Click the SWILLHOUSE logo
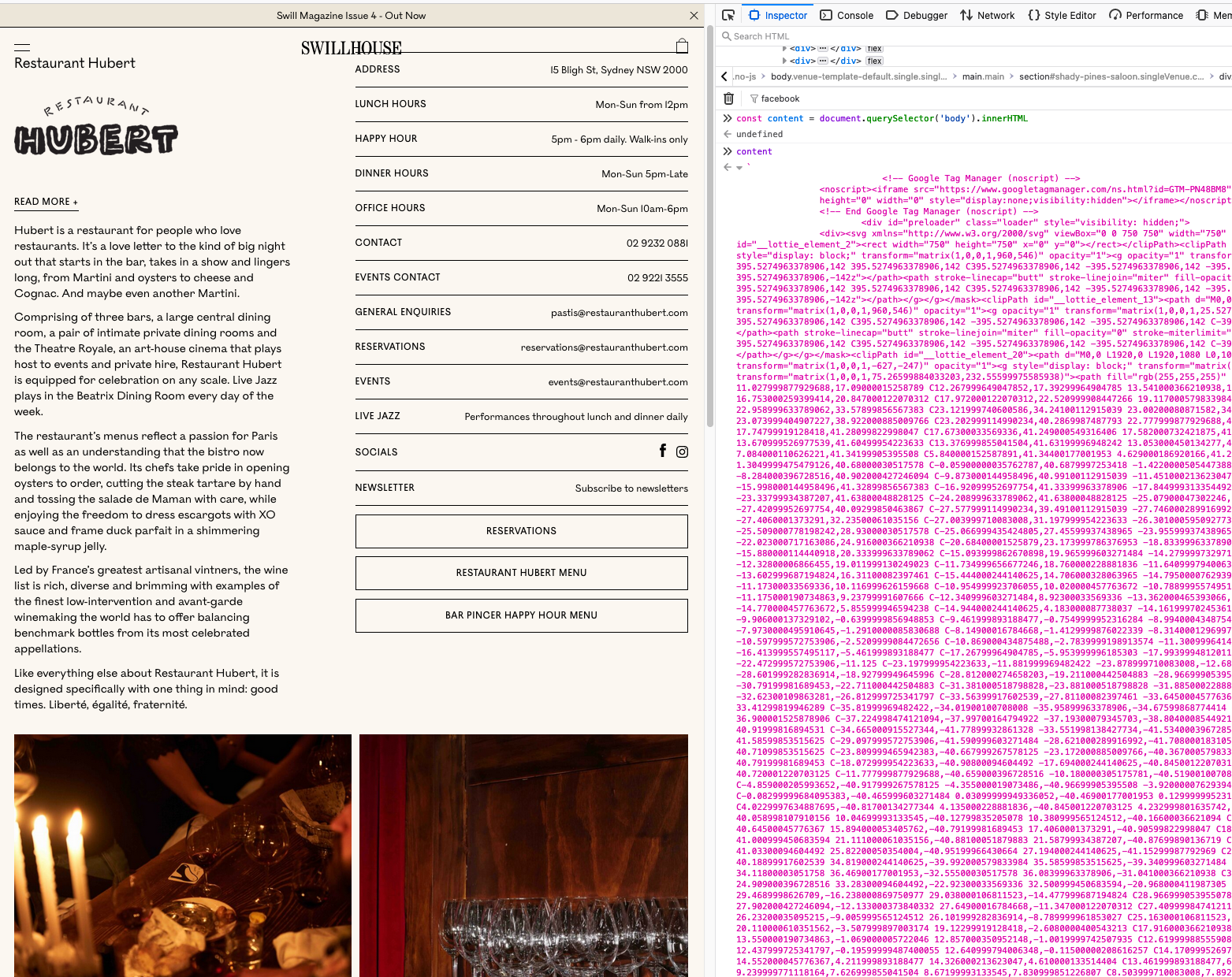The width and height of the screenshot is (1232, 977). 352,48
